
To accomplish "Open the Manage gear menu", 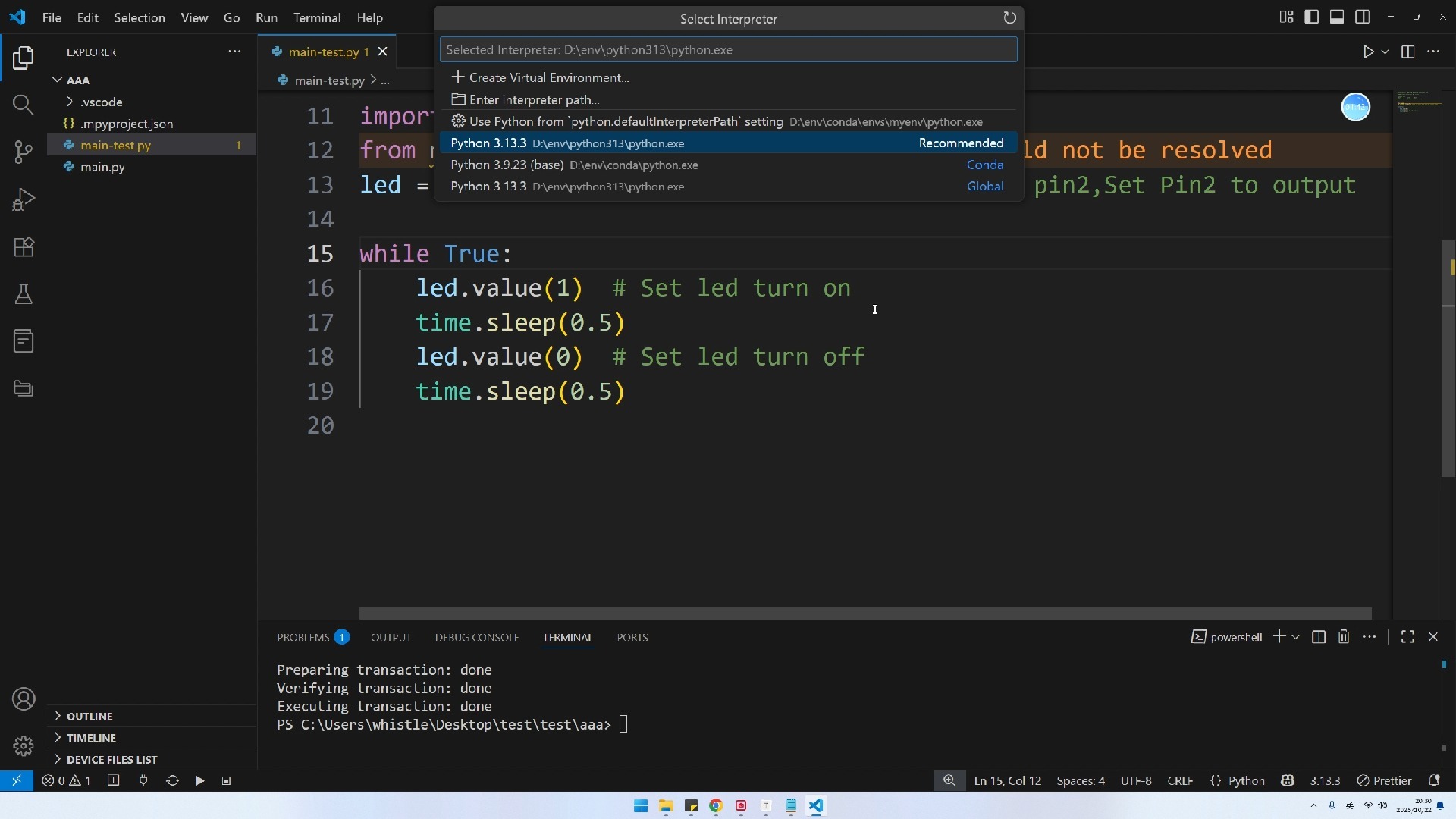I will pyautogui.click(x=24, y=746).
